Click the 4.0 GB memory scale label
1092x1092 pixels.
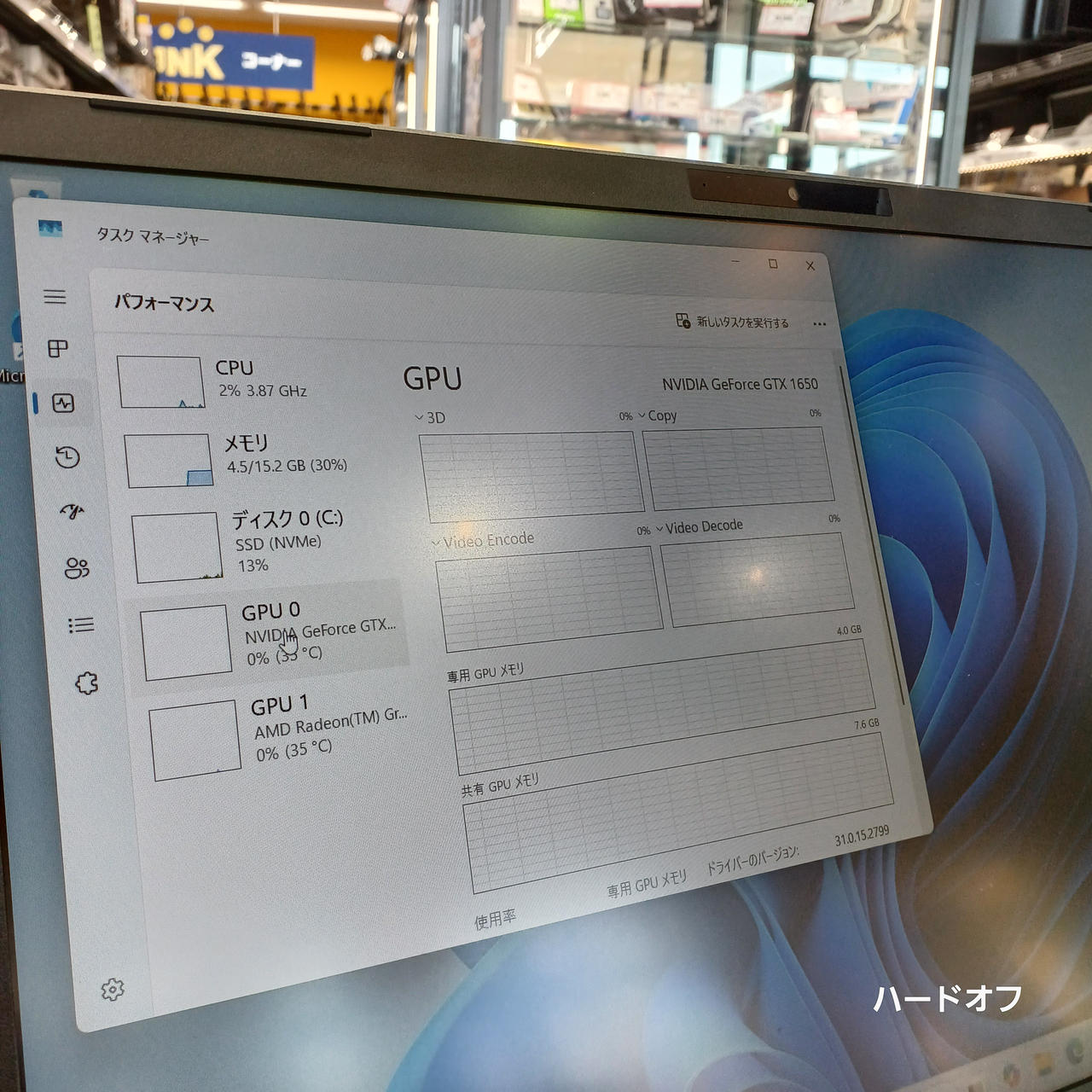(x=849, y=630)
